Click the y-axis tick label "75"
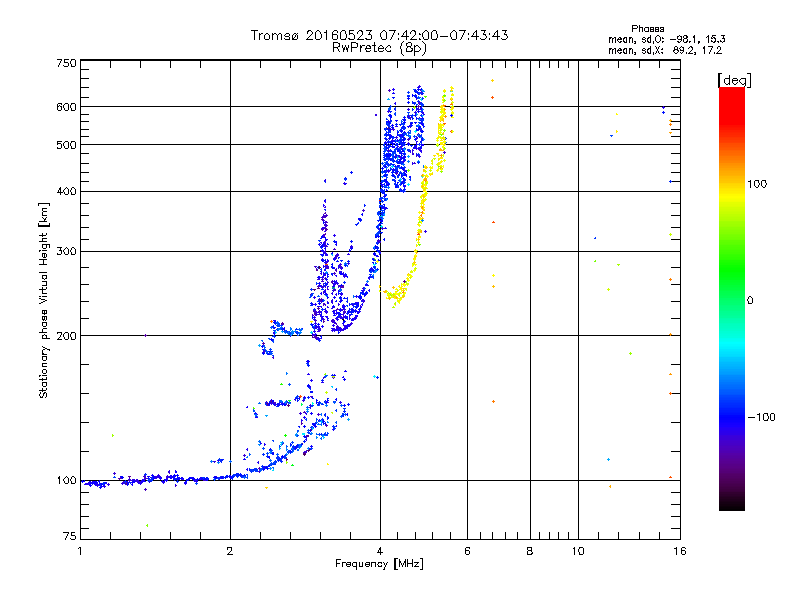This screenshot has width=800, height=600. pyautogui.click(x=70, y=536)
